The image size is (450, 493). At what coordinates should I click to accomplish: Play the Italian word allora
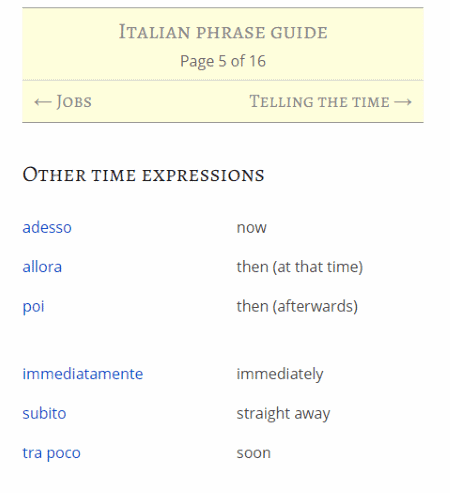coord(42,267)
